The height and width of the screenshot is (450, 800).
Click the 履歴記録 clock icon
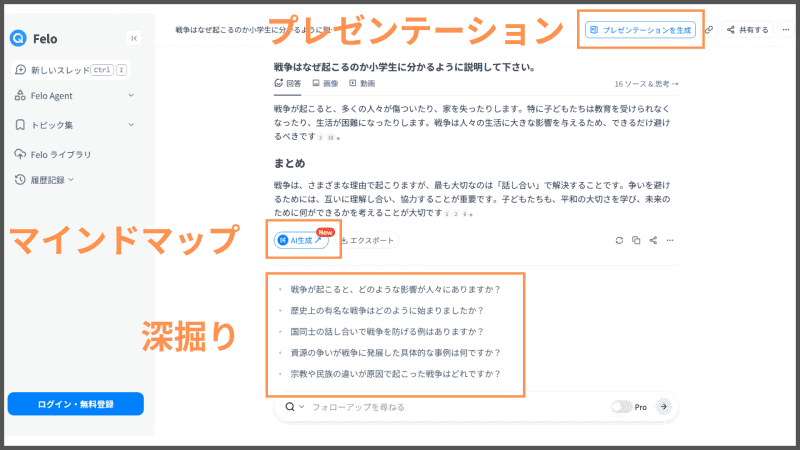pyautogui.click(x=20, y=180)
